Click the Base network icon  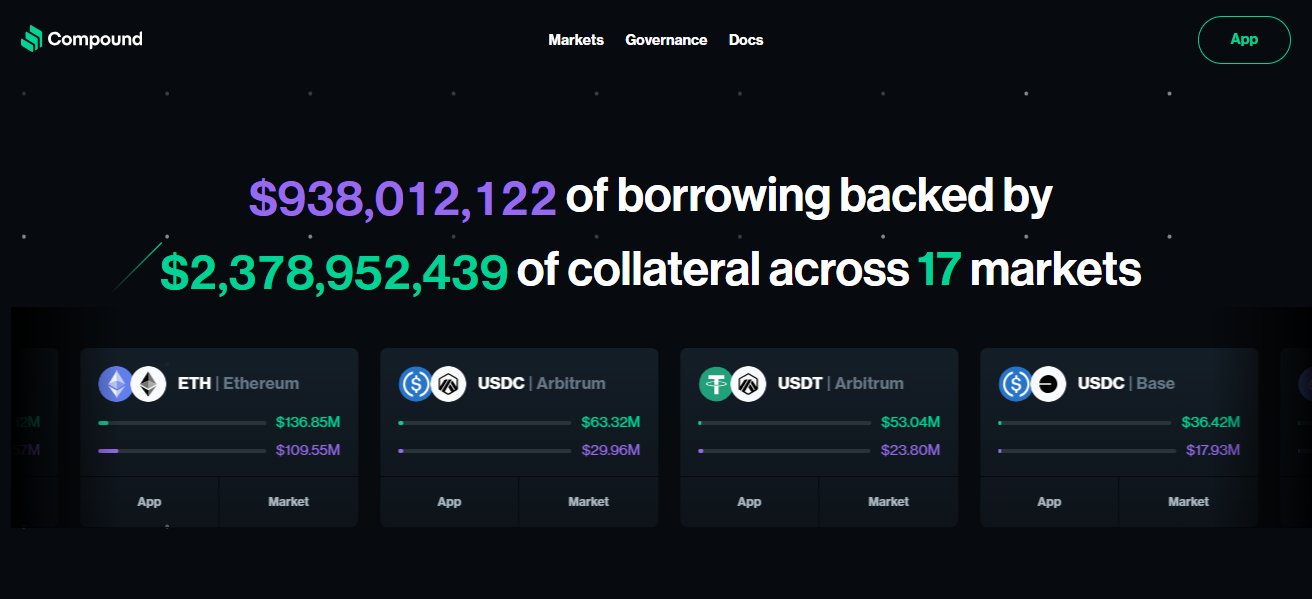click(x=1048, y=383)
